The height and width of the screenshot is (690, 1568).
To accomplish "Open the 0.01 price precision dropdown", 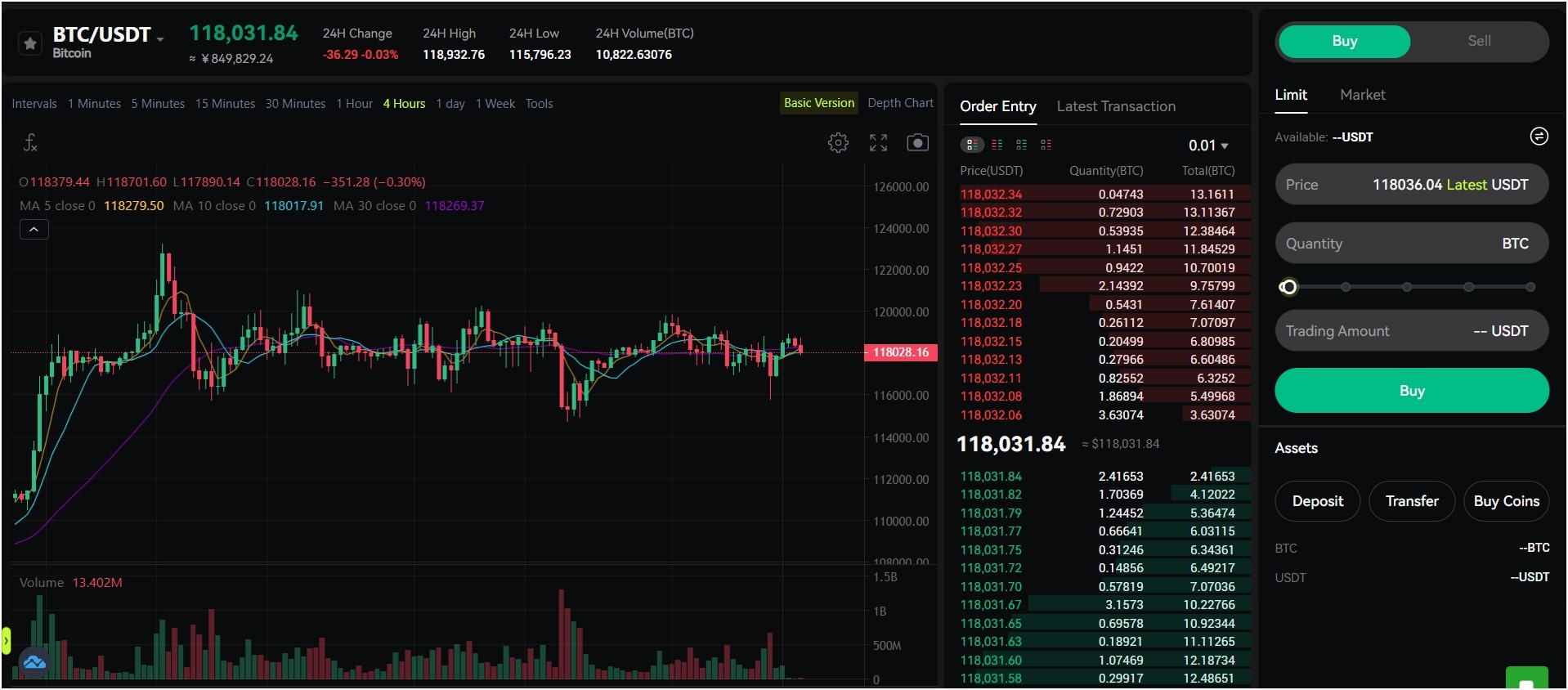I will pyautogui.click(x=1208, y=146).
